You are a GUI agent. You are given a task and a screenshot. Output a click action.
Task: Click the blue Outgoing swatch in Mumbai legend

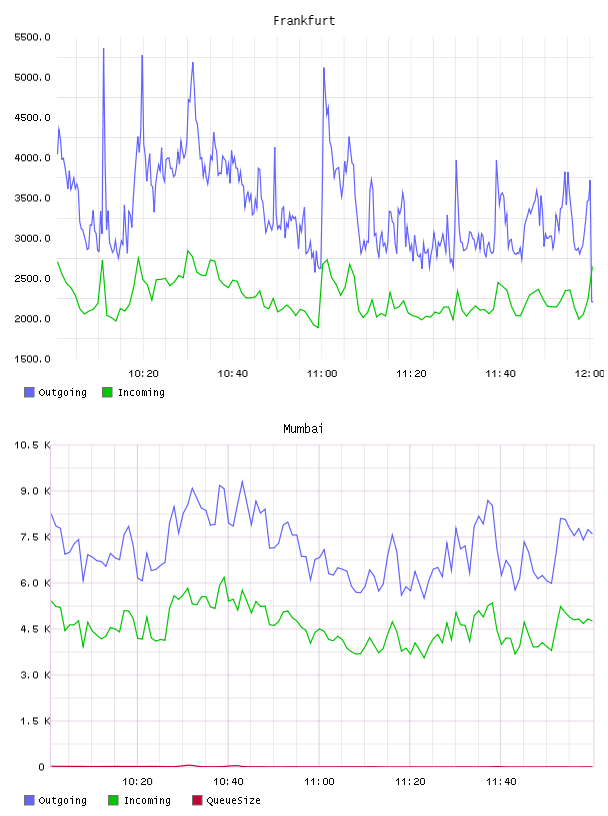pyautogui.click(x=29, y=800)
